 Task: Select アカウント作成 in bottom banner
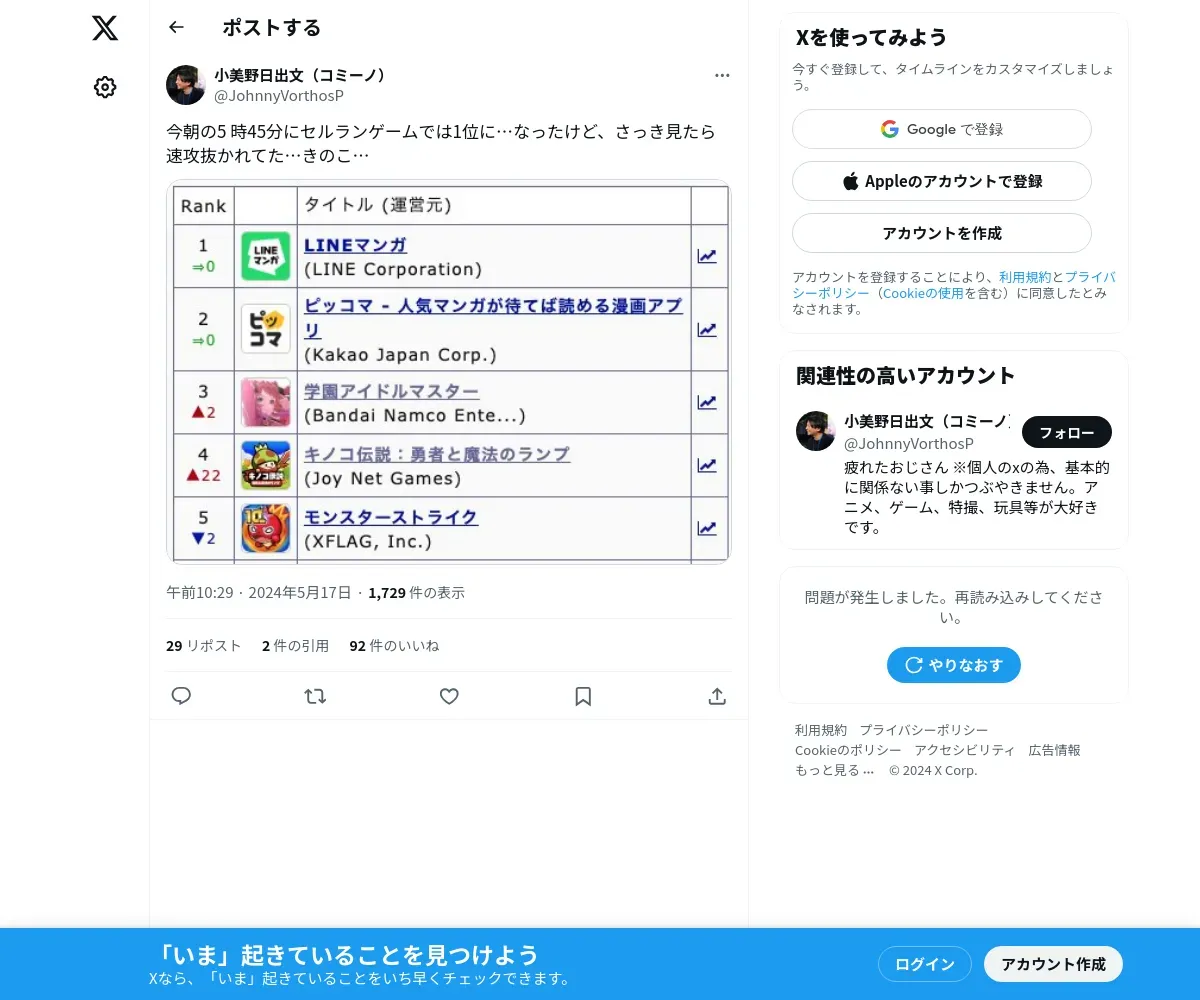[1054, 964]
